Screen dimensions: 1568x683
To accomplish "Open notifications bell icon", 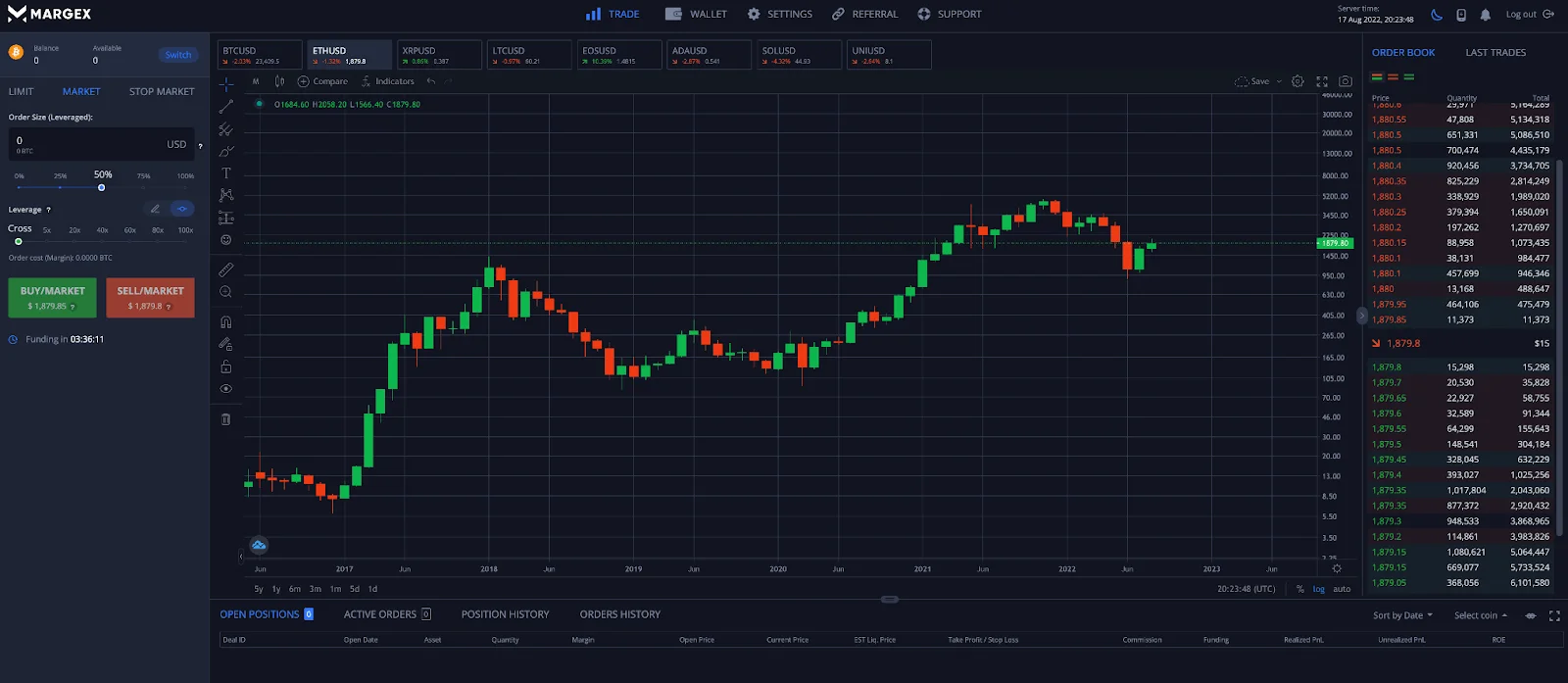I will pyautogui.click(x=1486, y=15).
